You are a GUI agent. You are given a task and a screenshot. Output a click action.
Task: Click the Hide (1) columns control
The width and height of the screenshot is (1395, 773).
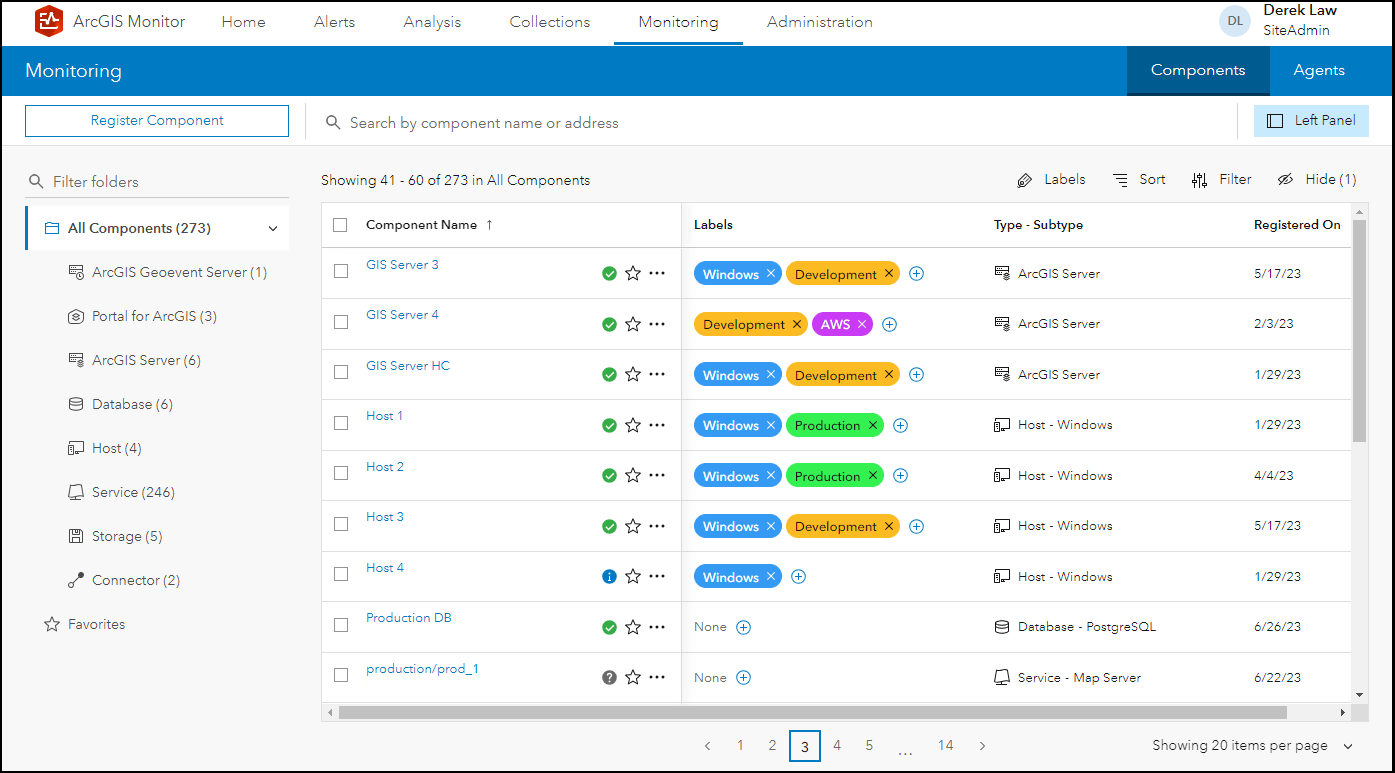tap(1317, 180)
